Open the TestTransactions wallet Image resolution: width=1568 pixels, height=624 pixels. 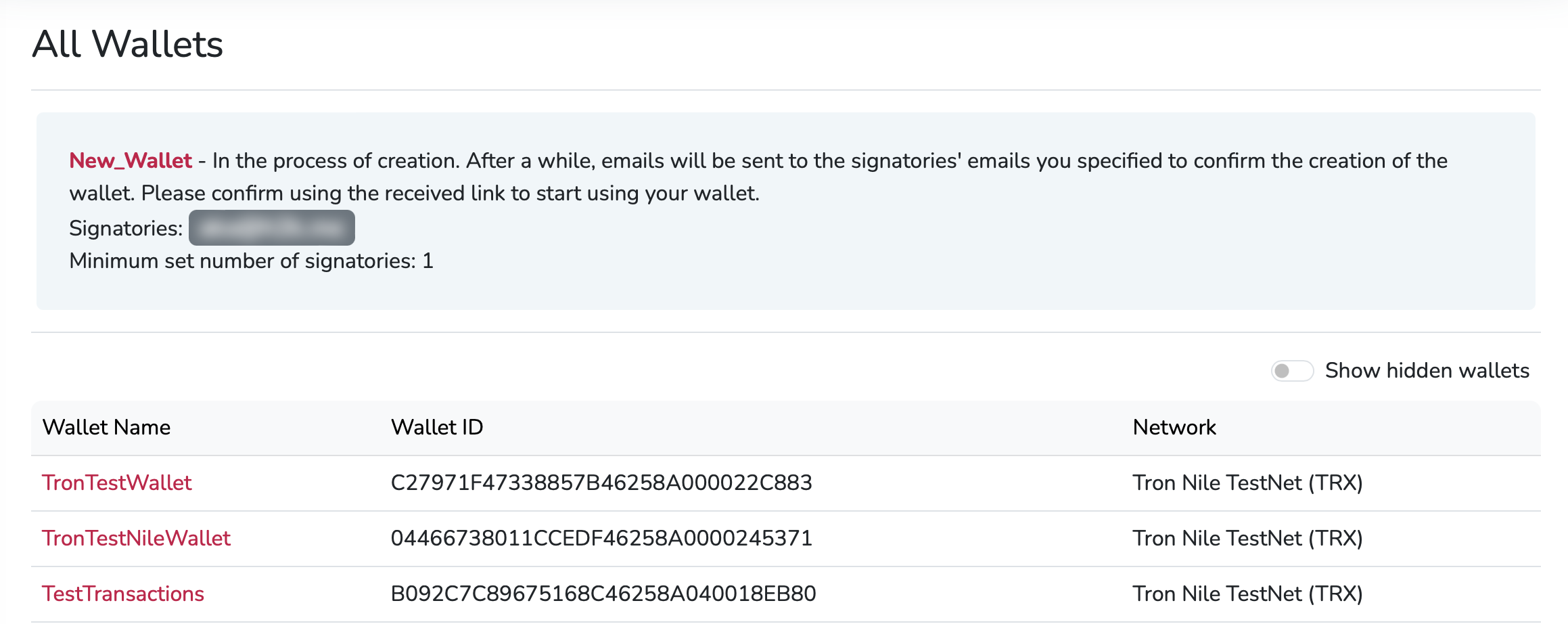click(x=123, y=594)
